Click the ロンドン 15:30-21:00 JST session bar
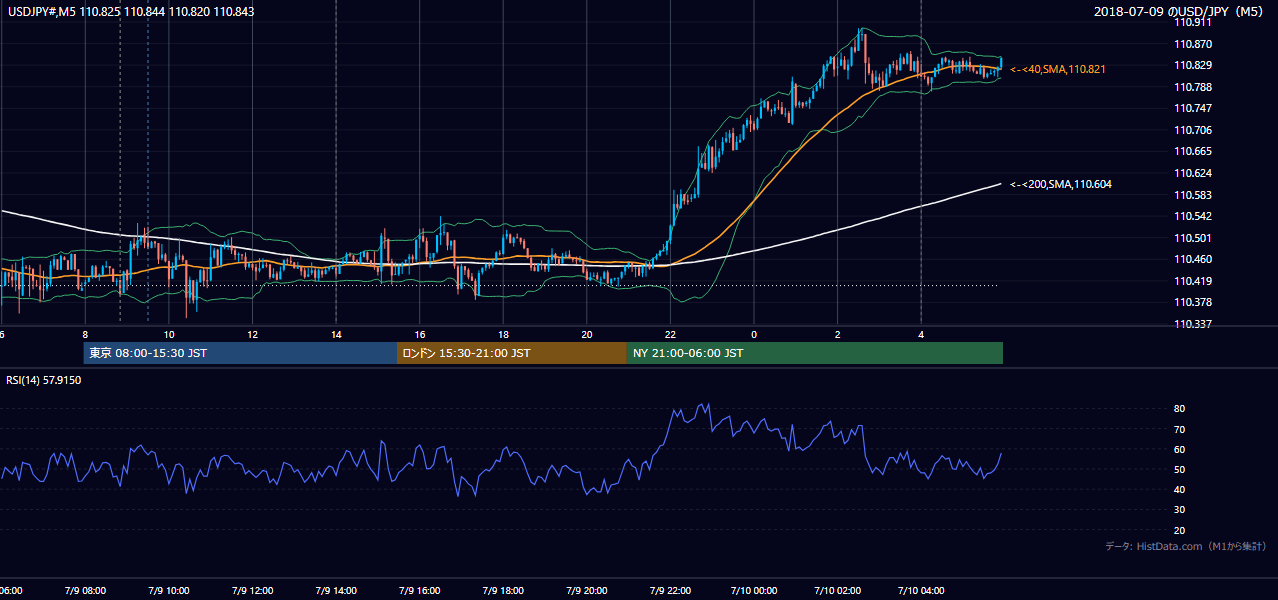Viewport: 1278px width, 600px height. (x=512, y=353)
